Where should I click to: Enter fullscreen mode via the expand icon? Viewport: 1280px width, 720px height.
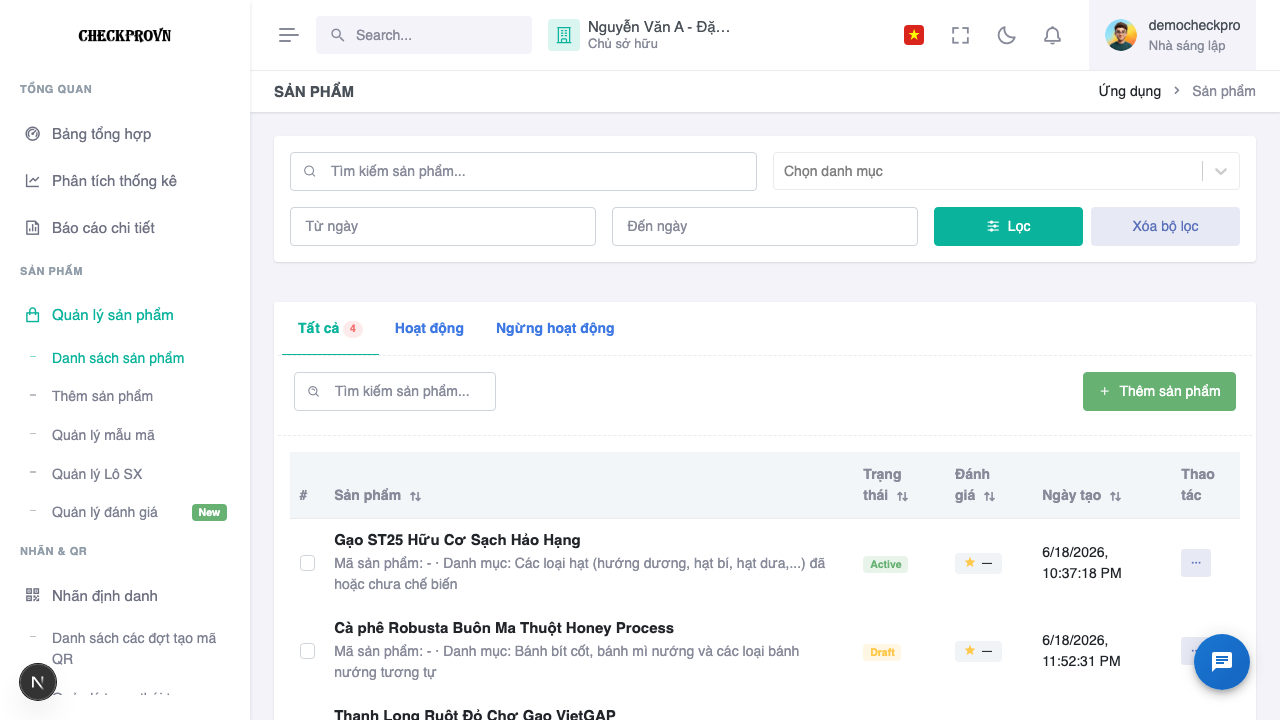[x=960, y=35]
